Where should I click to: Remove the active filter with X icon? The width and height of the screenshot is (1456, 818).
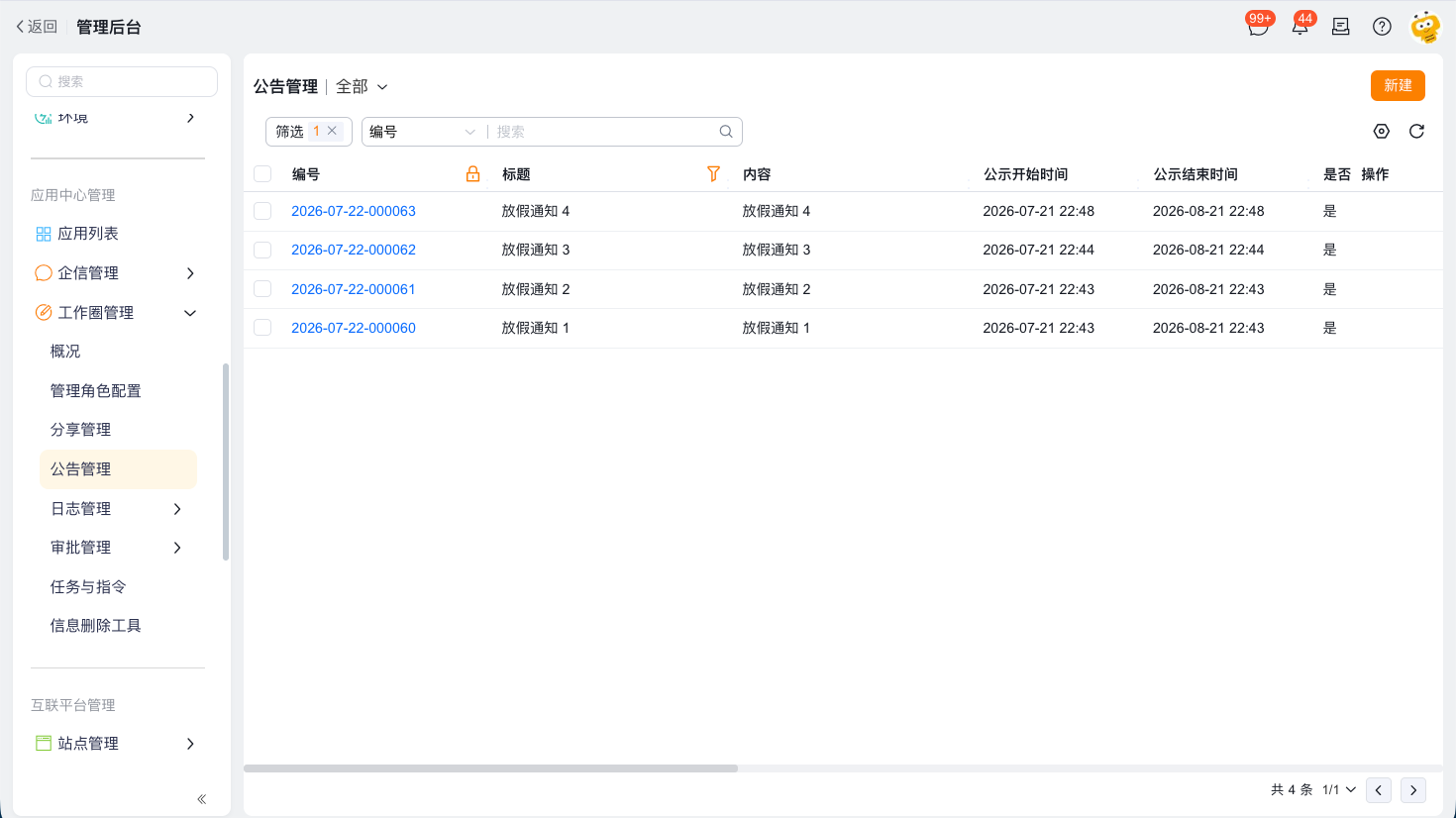click(x=332, y=131)
